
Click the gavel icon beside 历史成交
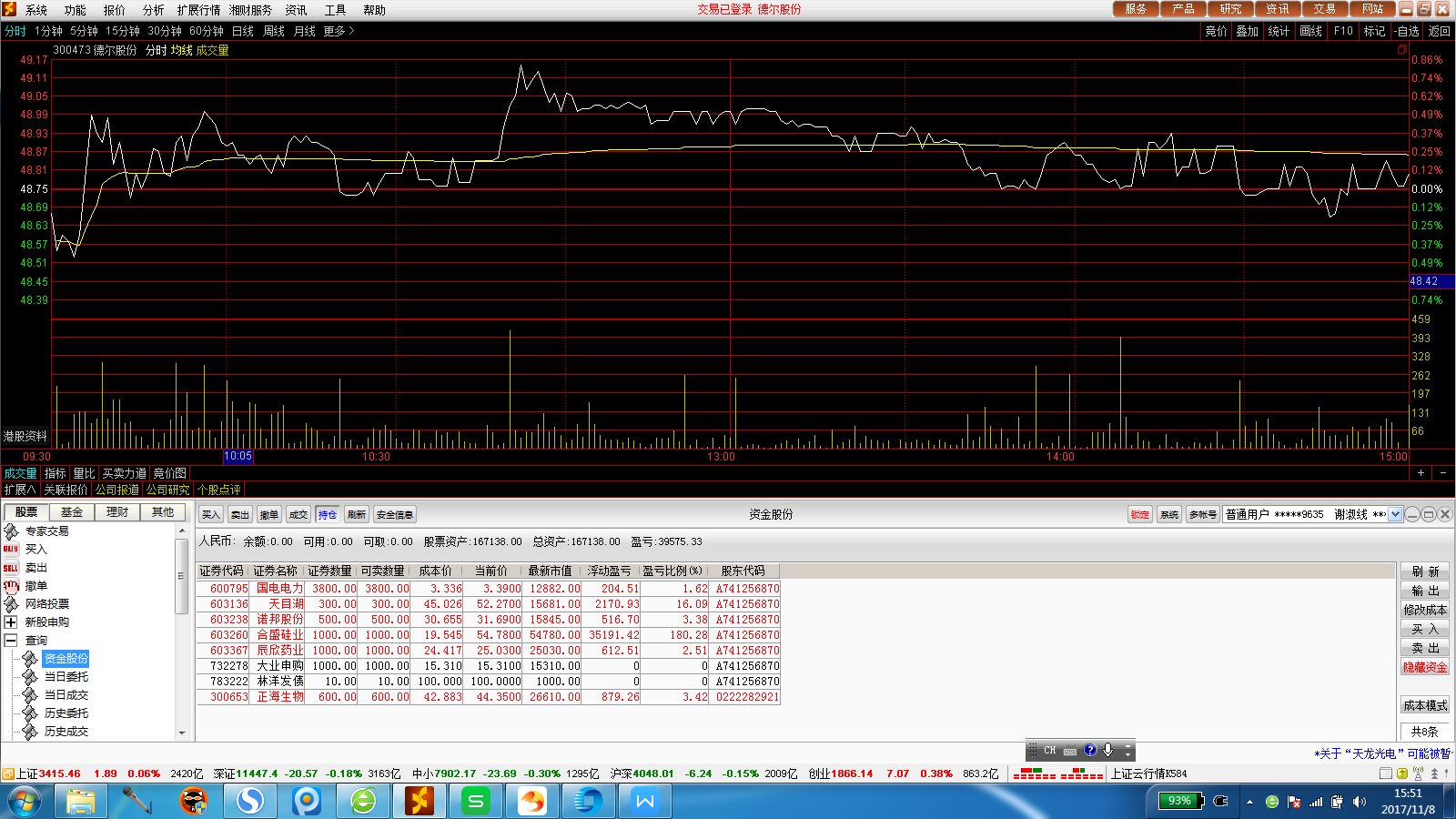point(30,732)
